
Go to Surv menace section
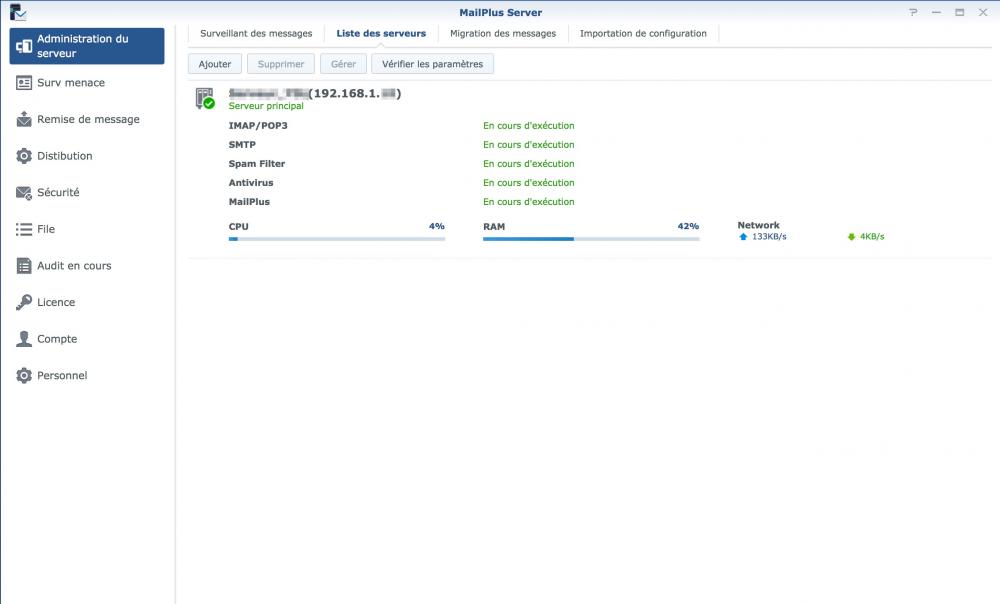[x=87, y=83]
